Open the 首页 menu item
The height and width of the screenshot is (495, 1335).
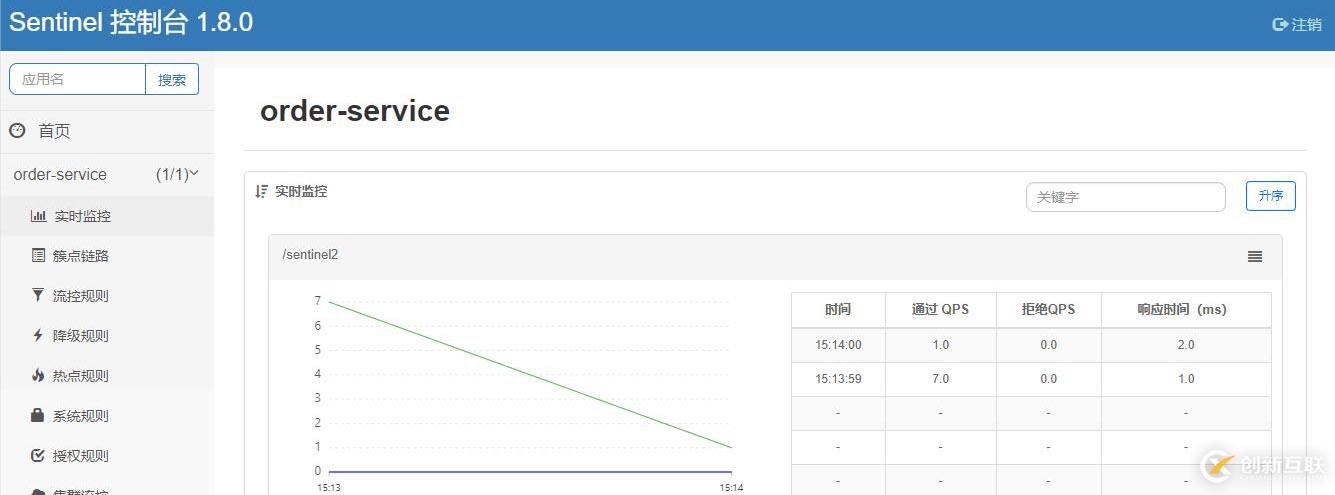click(55, 131)
